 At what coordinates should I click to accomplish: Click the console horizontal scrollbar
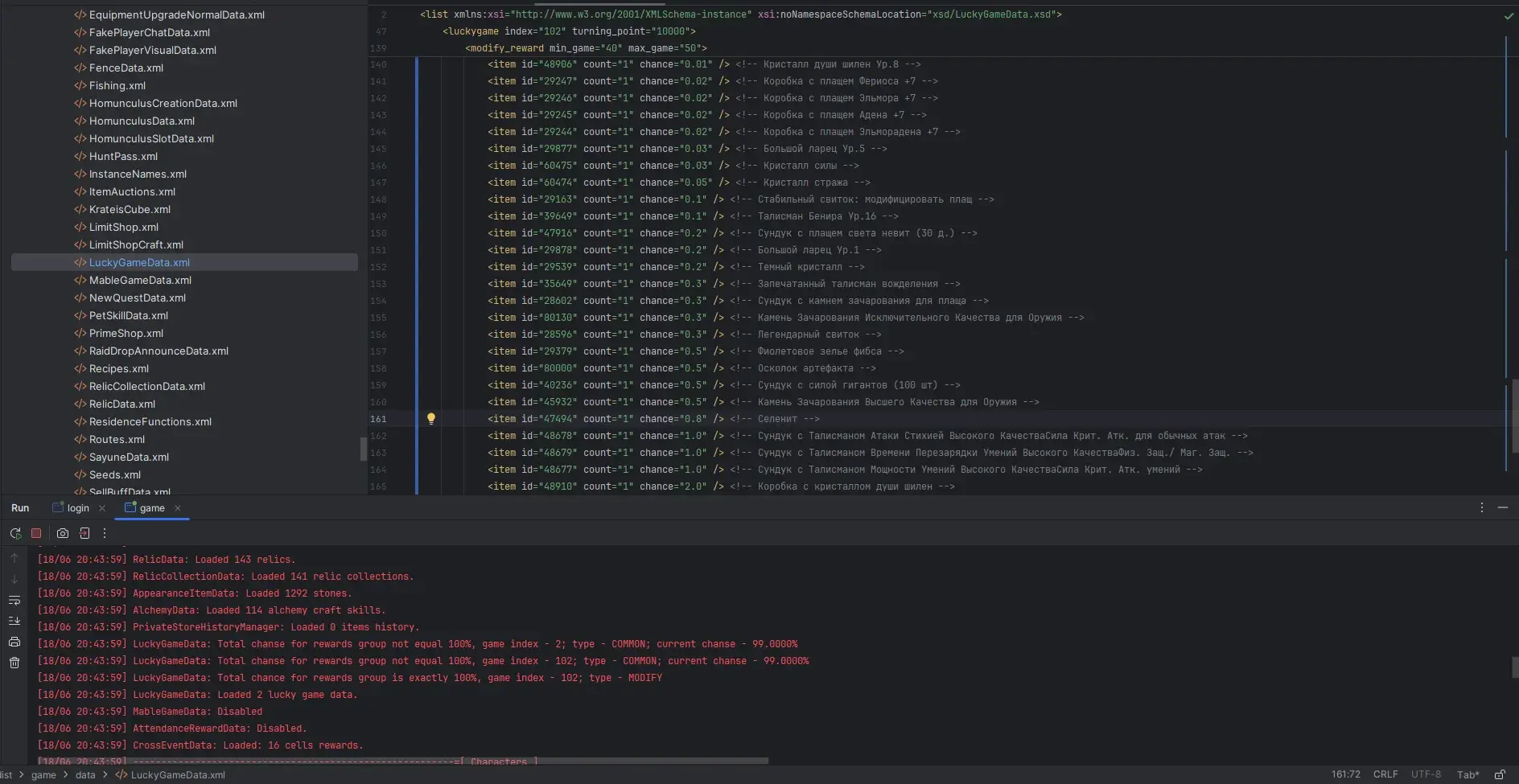coord(403,760)
